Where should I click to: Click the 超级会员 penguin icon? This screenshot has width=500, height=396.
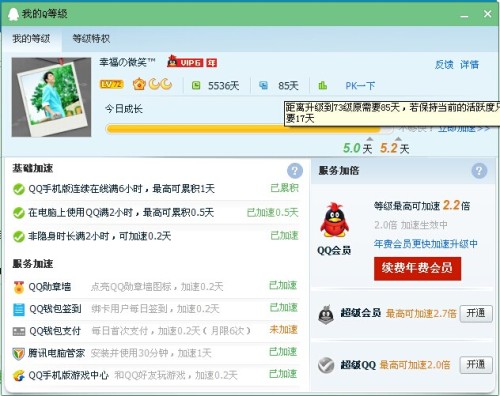326,314
